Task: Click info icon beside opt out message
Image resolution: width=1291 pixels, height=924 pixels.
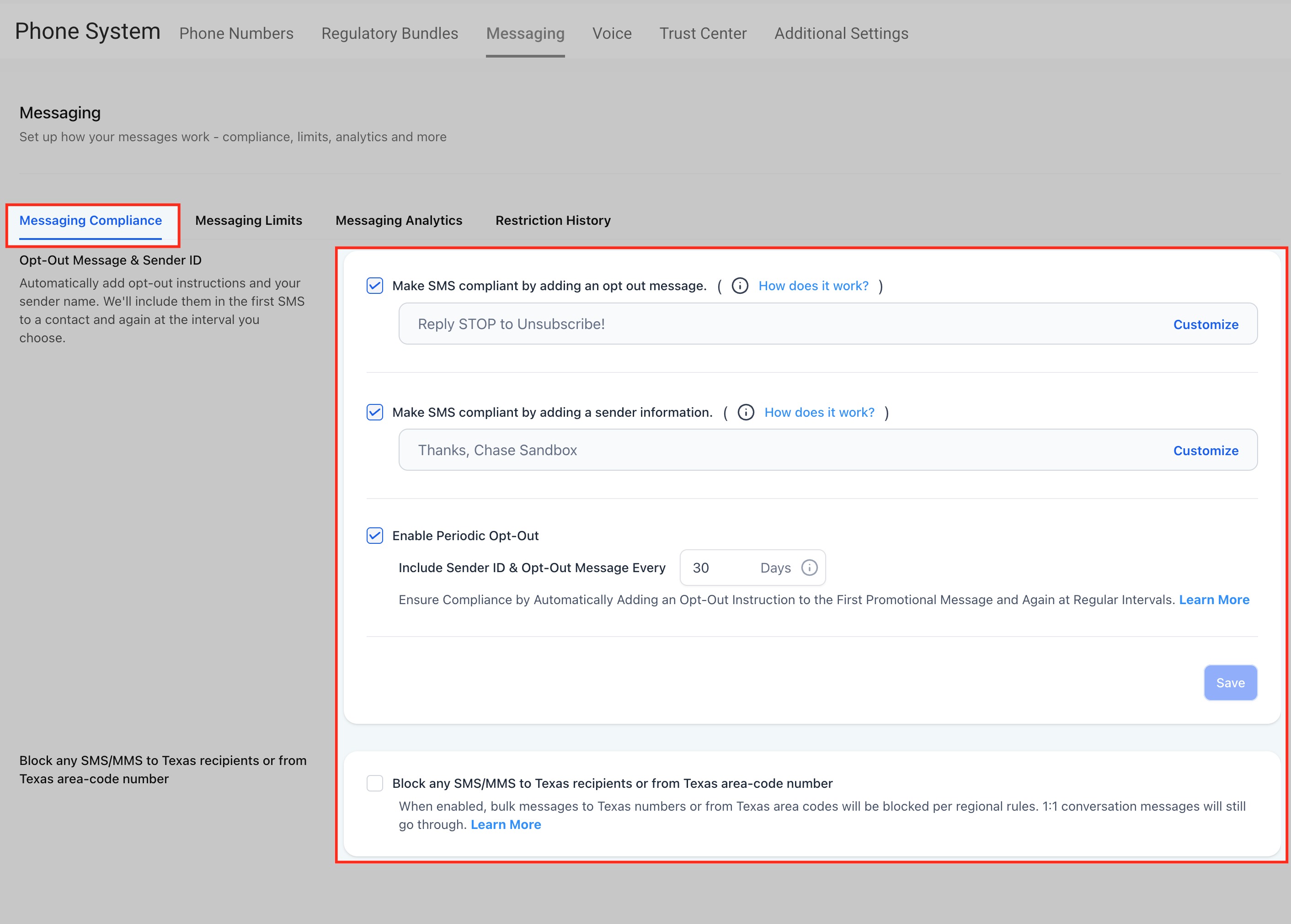Action: click(739, 286)
